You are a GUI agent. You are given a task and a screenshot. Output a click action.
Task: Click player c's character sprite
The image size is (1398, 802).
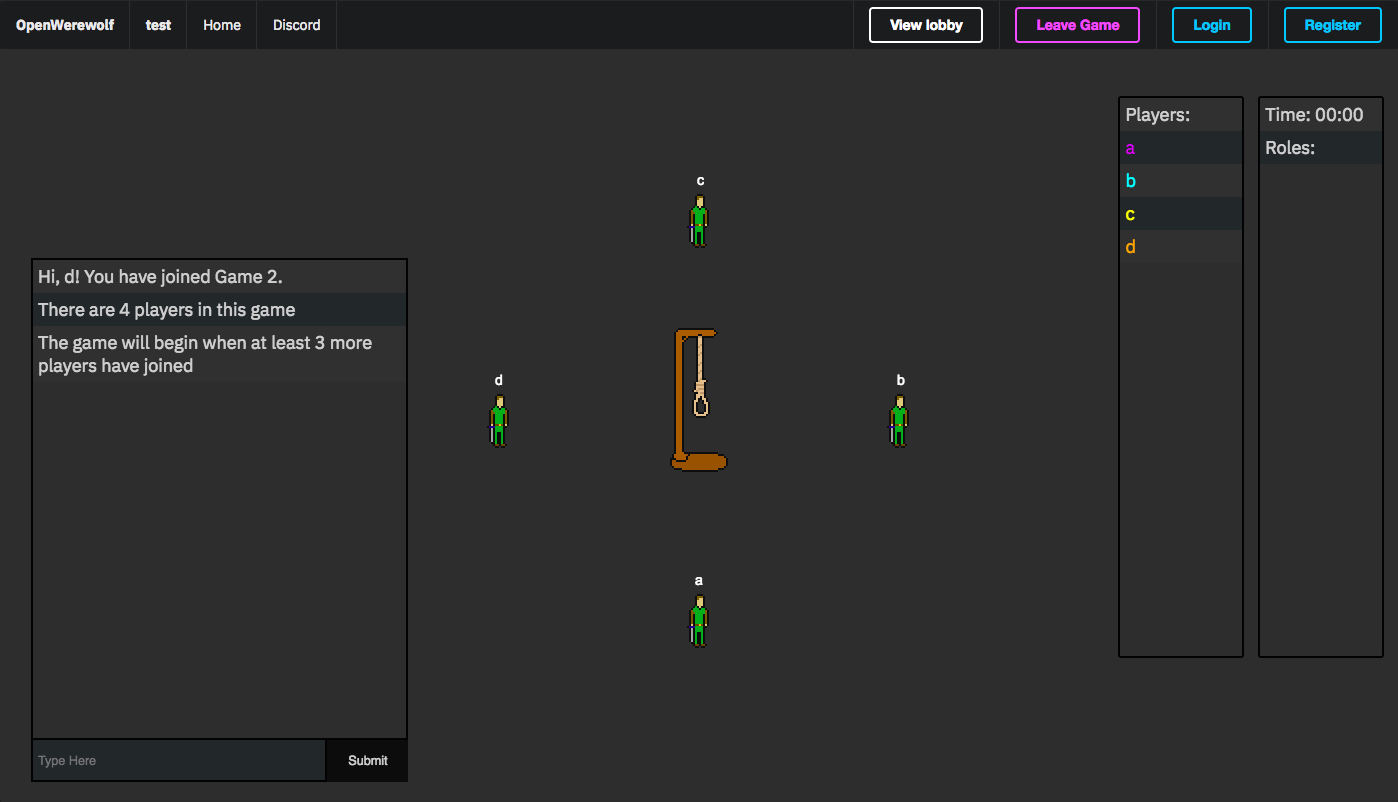coord(699,221)
